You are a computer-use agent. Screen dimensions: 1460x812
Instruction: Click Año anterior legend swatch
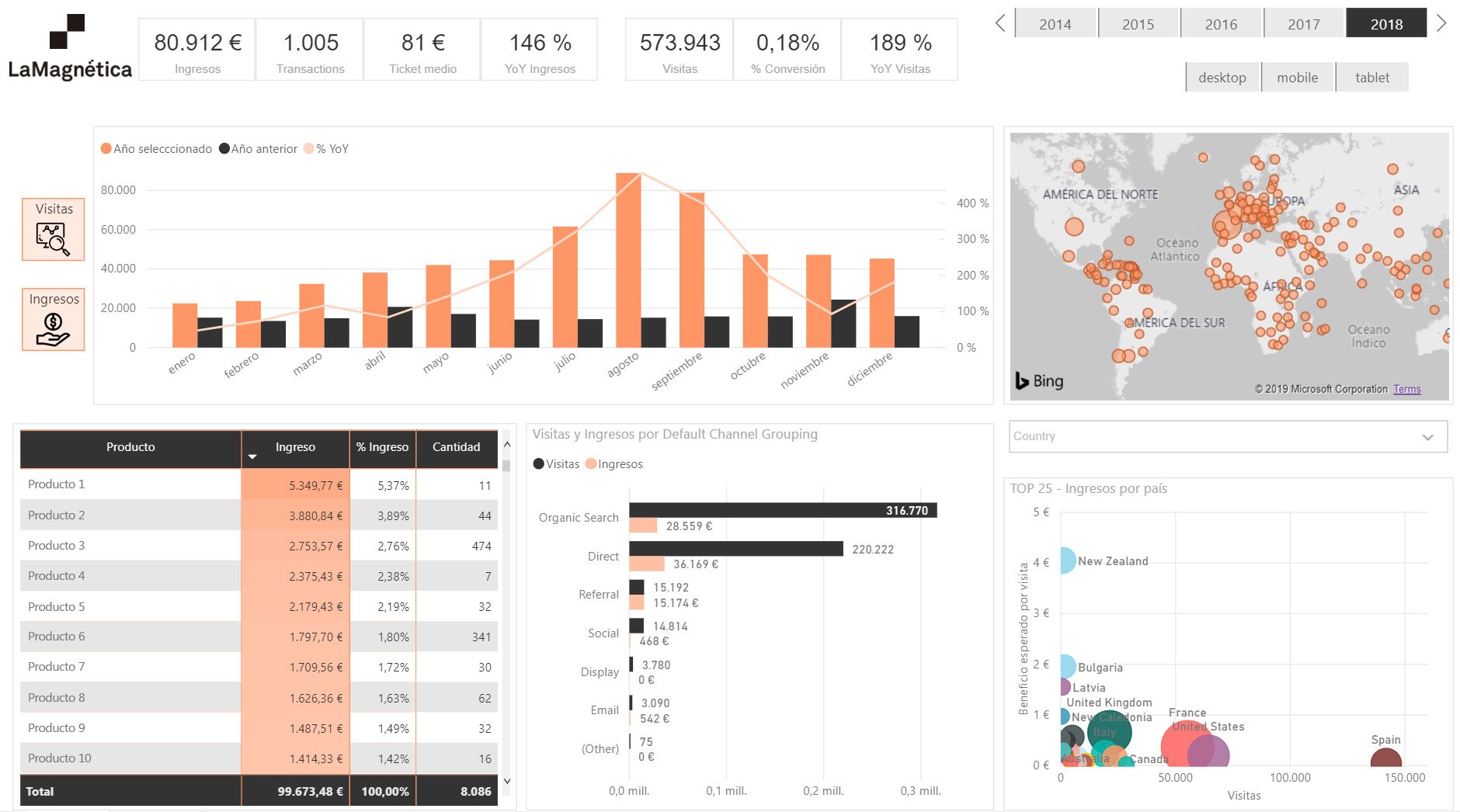224,148
